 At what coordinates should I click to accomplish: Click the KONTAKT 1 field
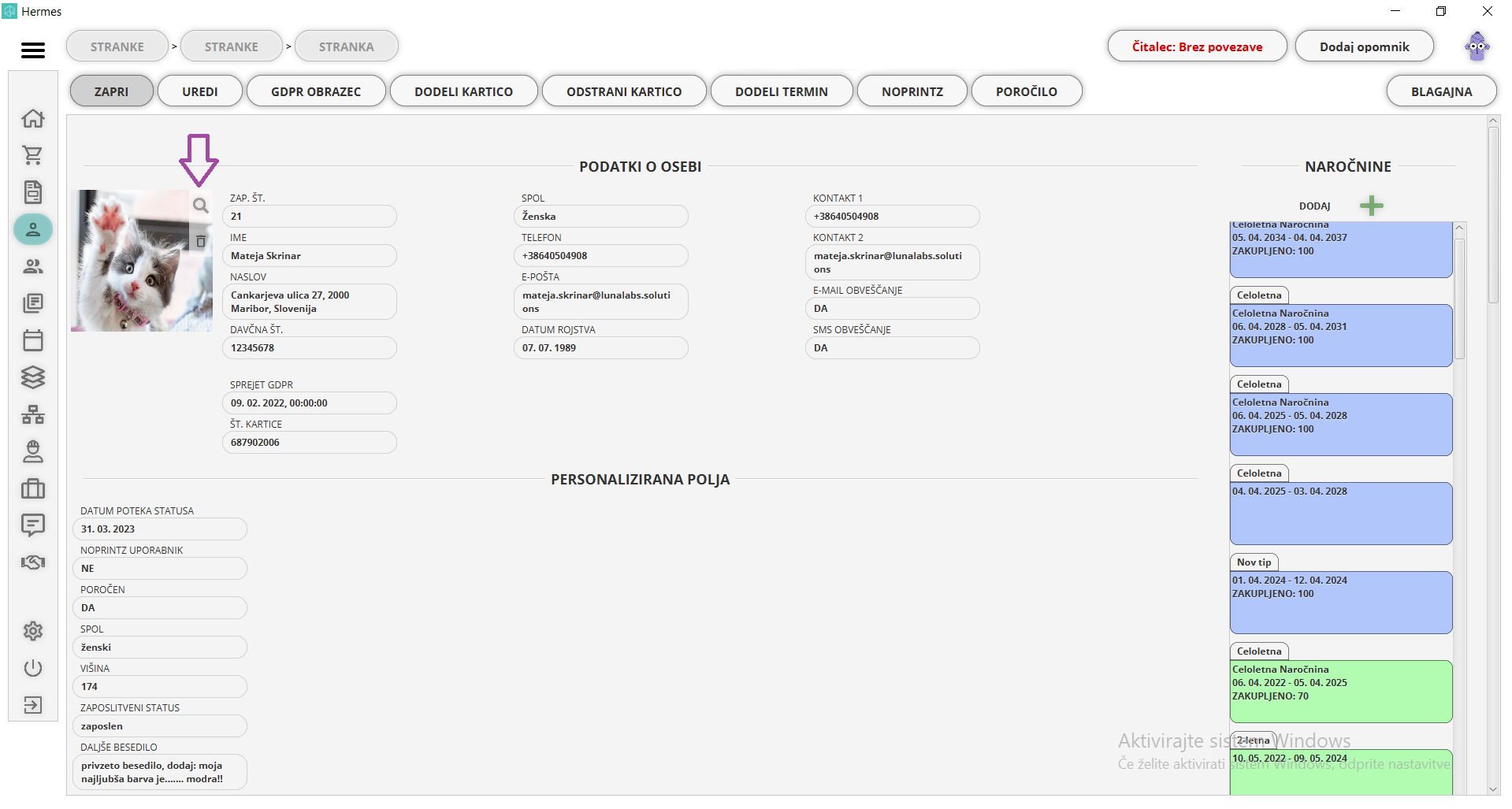pyautogui.click(x=893, y=217)
